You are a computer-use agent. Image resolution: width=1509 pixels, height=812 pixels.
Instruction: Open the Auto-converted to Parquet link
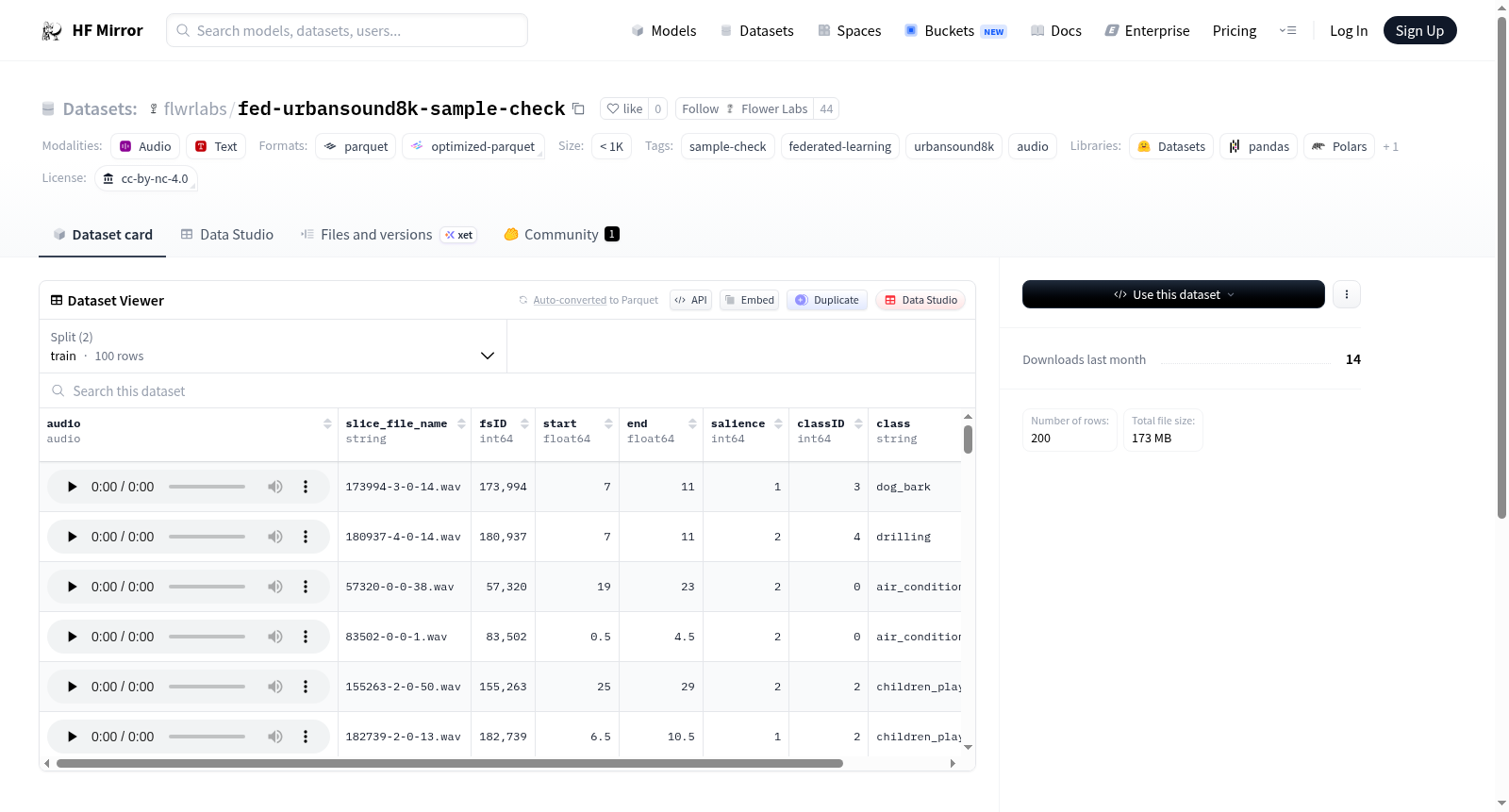[x=570, y=300]
